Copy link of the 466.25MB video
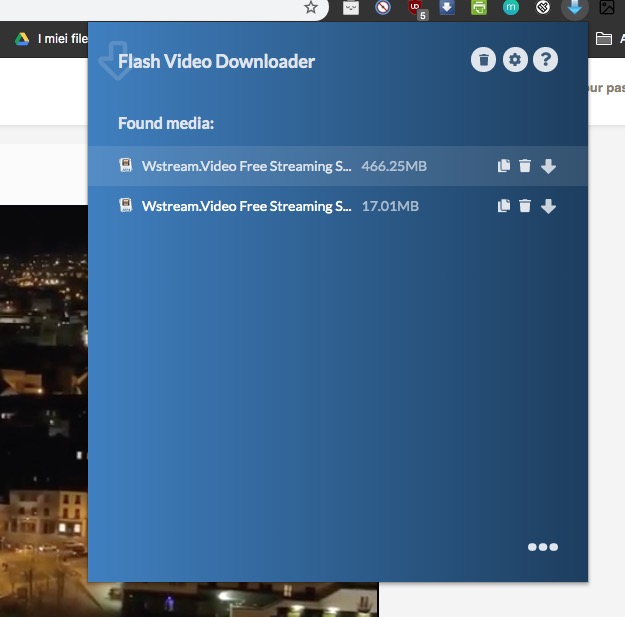Screen dimensions: 625x617 tap(504, 166)
